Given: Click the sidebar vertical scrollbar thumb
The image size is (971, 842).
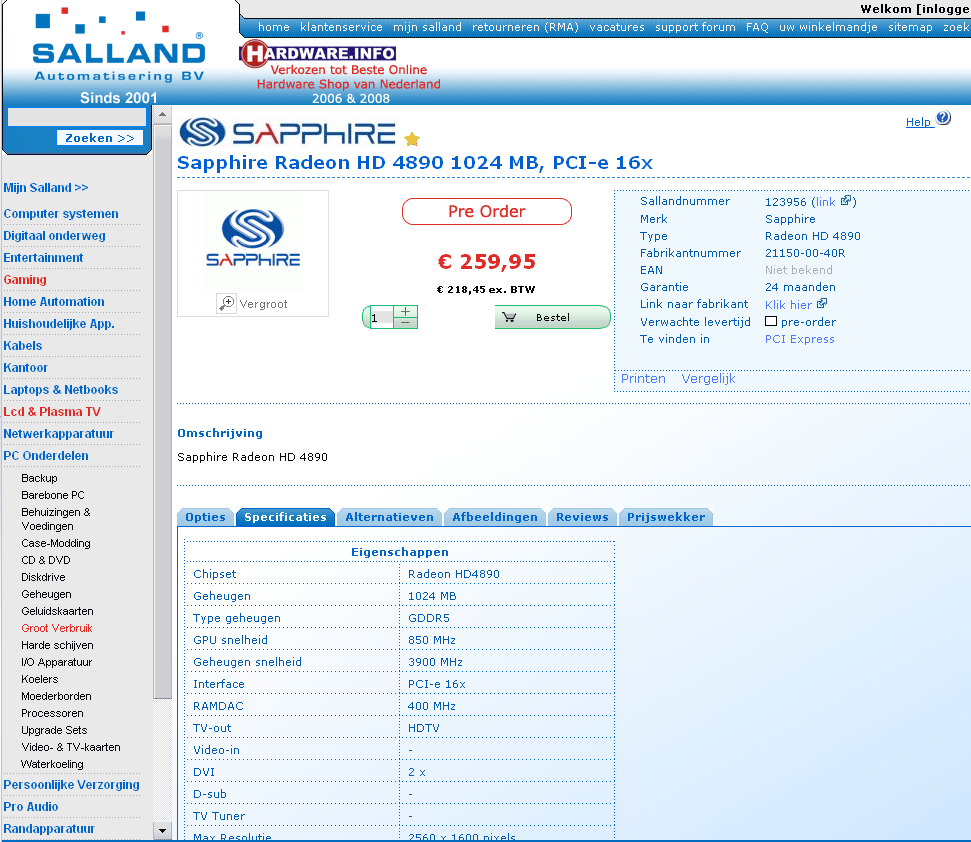Looking at the screenshot, I should [x=162, y=411].
